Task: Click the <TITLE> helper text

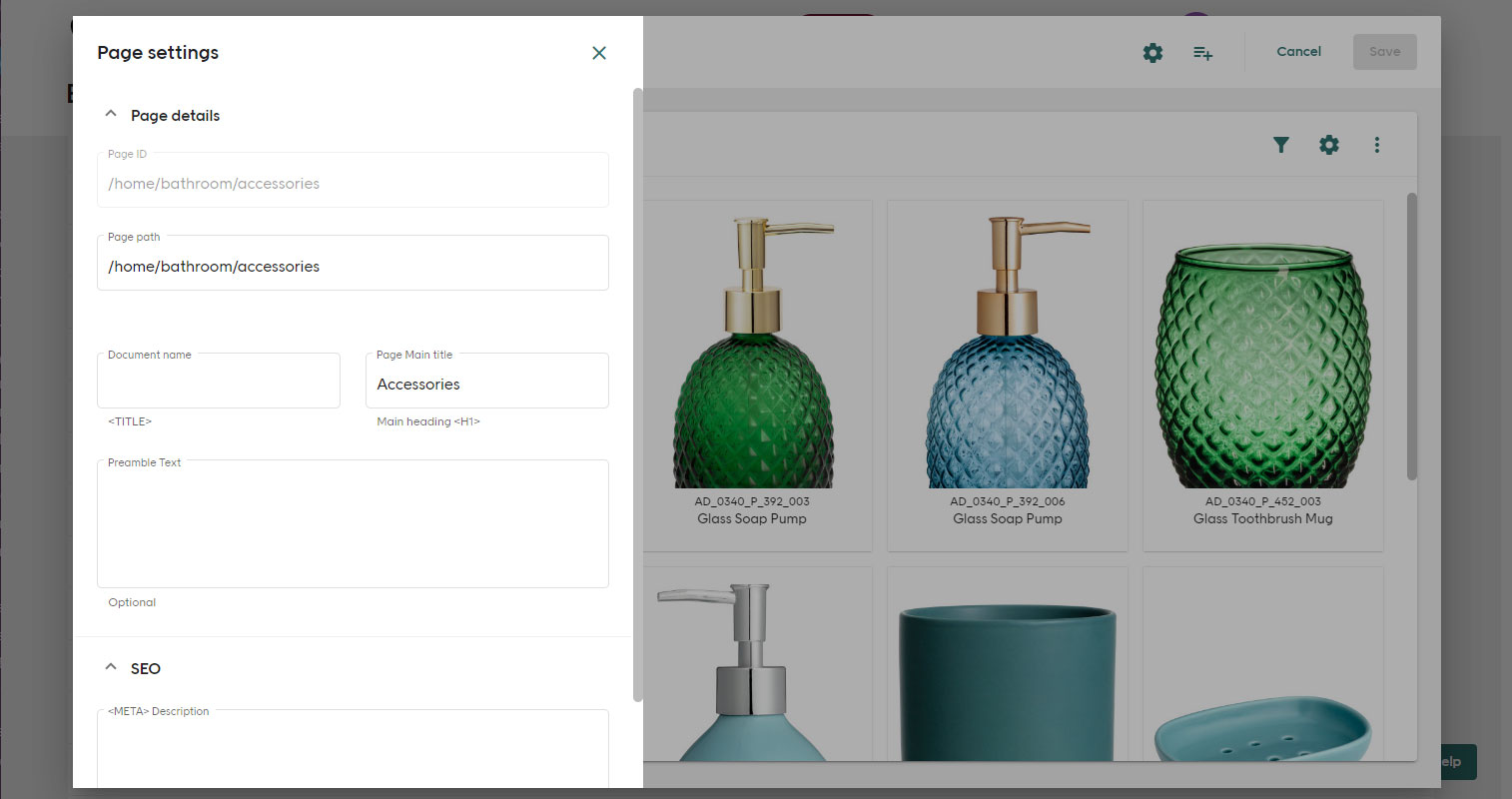Action: [130, 421]
